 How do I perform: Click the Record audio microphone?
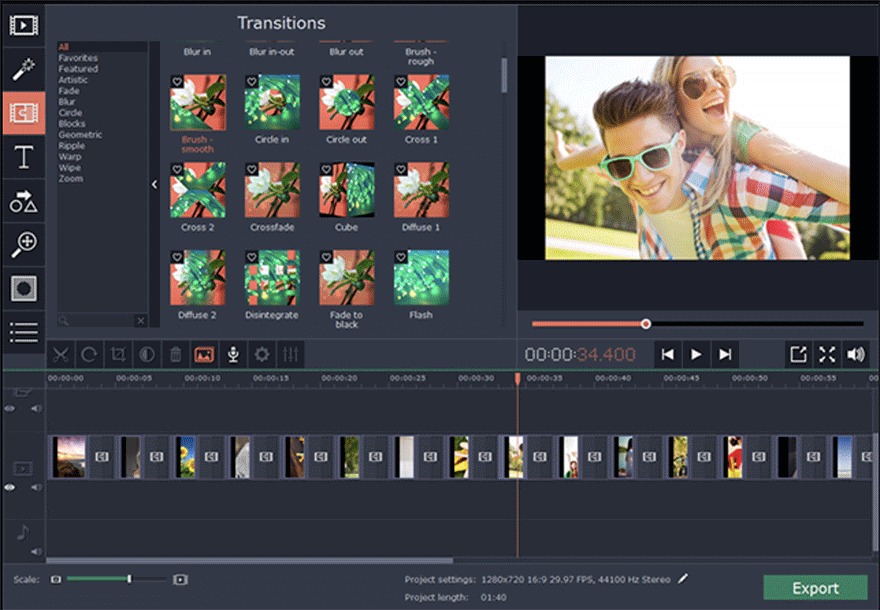233,355
